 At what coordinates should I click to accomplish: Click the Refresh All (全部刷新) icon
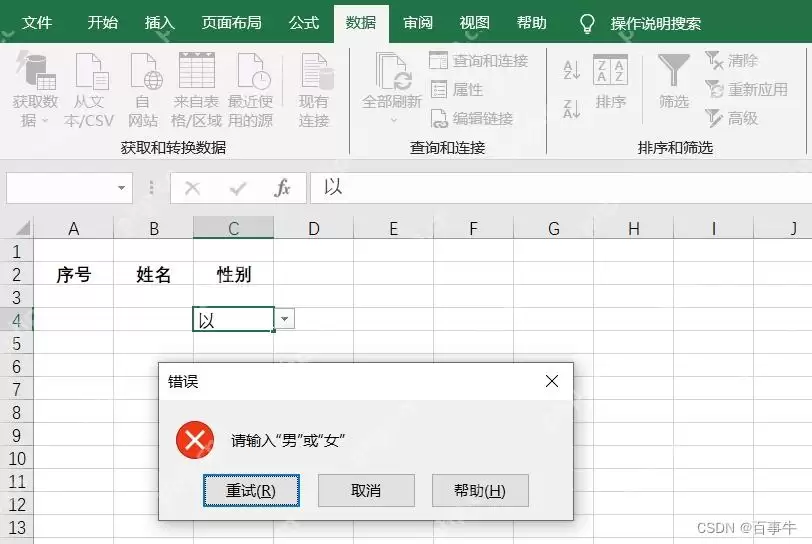(393, 71)
